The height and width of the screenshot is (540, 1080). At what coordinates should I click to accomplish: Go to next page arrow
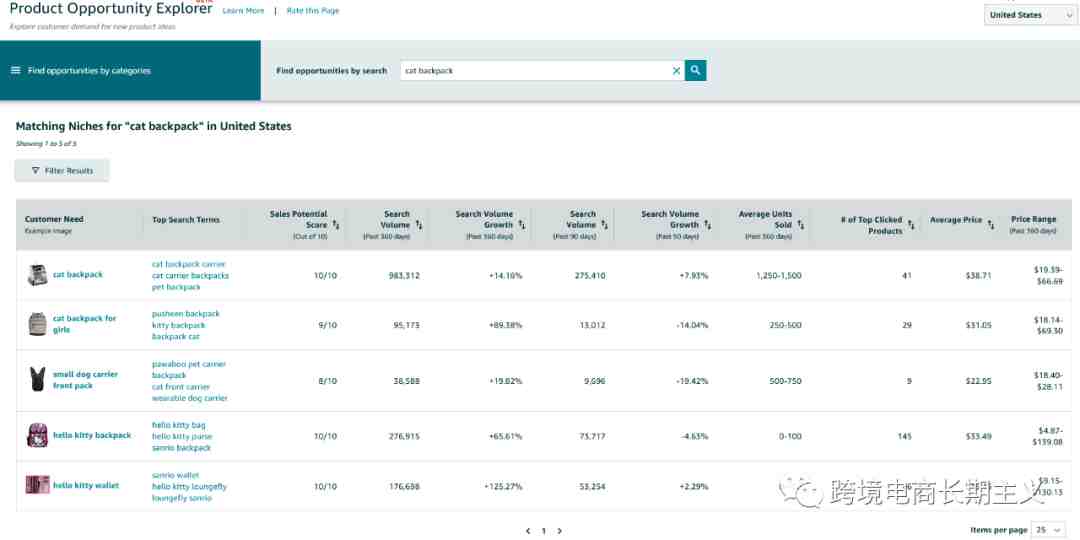559,531
